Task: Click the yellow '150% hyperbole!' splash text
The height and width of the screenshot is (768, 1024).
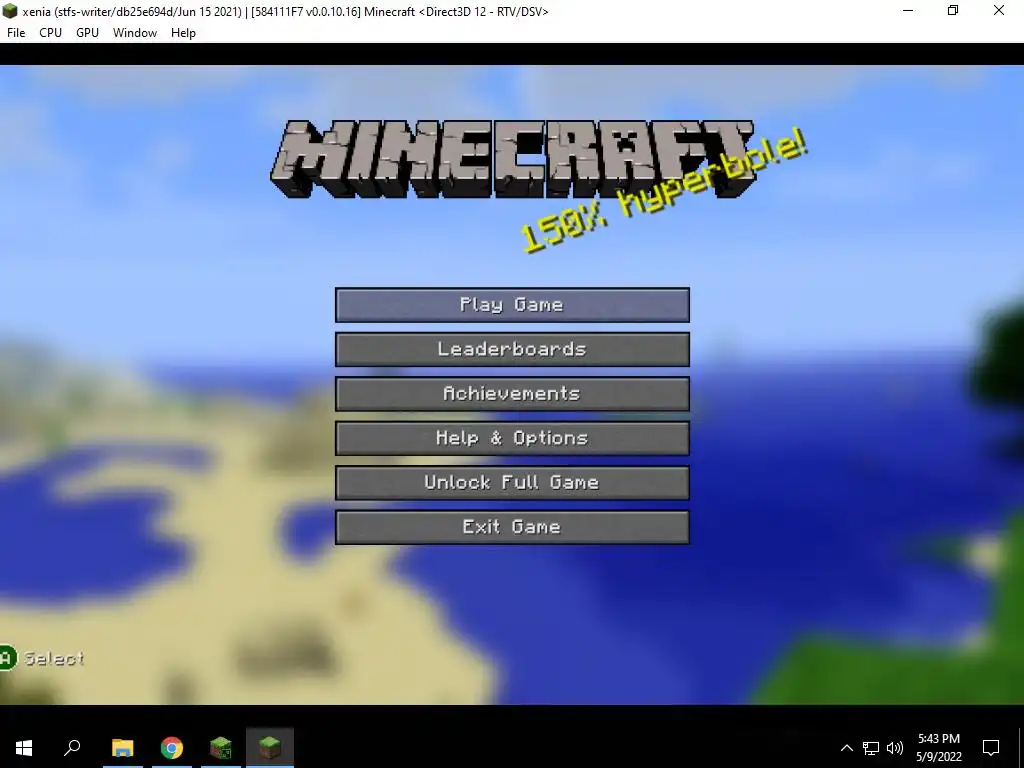Action: [x=664, y=191]
